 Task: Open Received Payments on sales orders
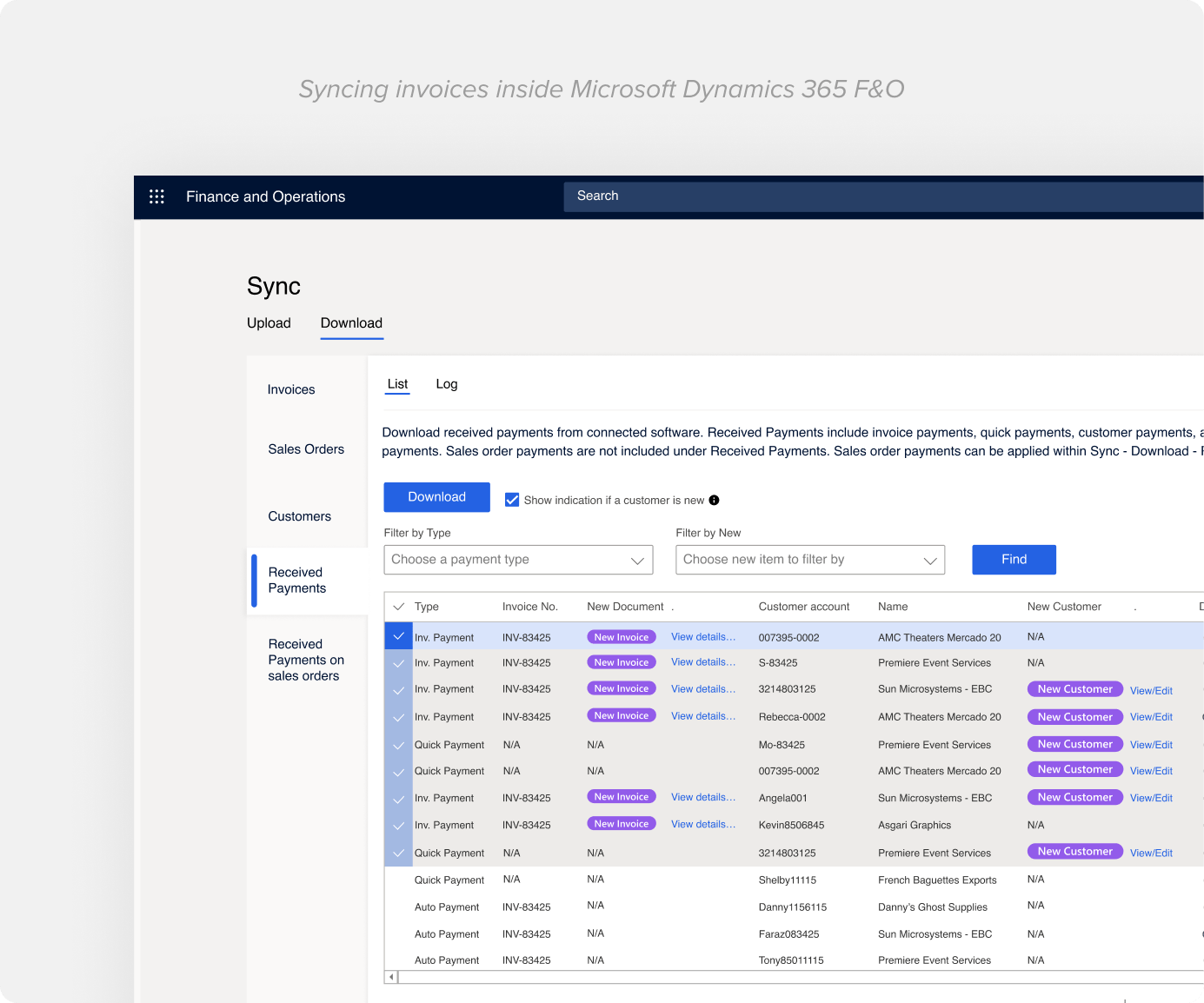[305, 660]
